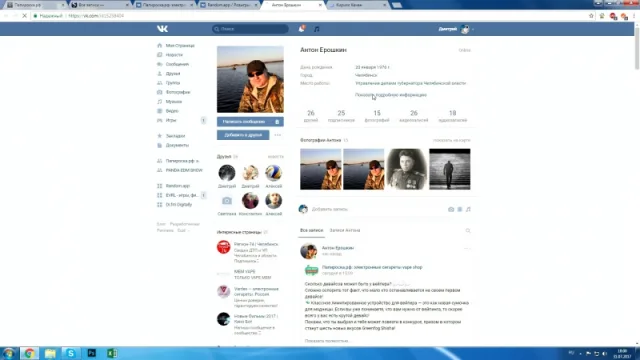
Task: Open Chrome from the taskbar
Action: (29, 353)
